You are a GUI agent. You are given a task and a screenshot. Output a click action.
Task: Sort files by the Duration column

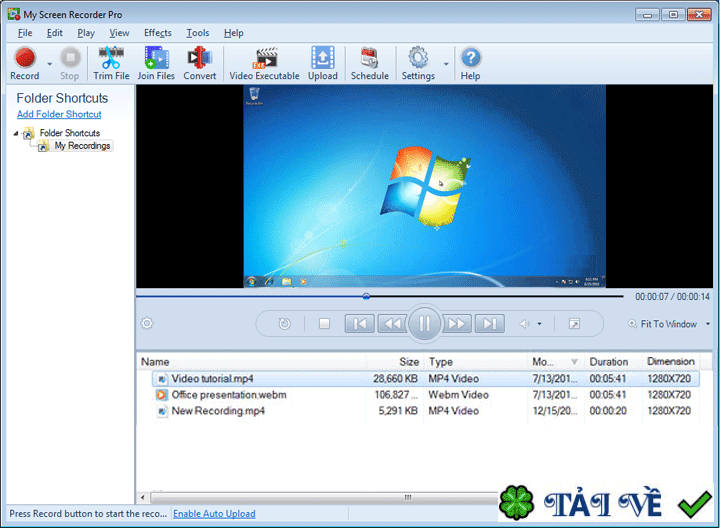(x=613, y=362)
